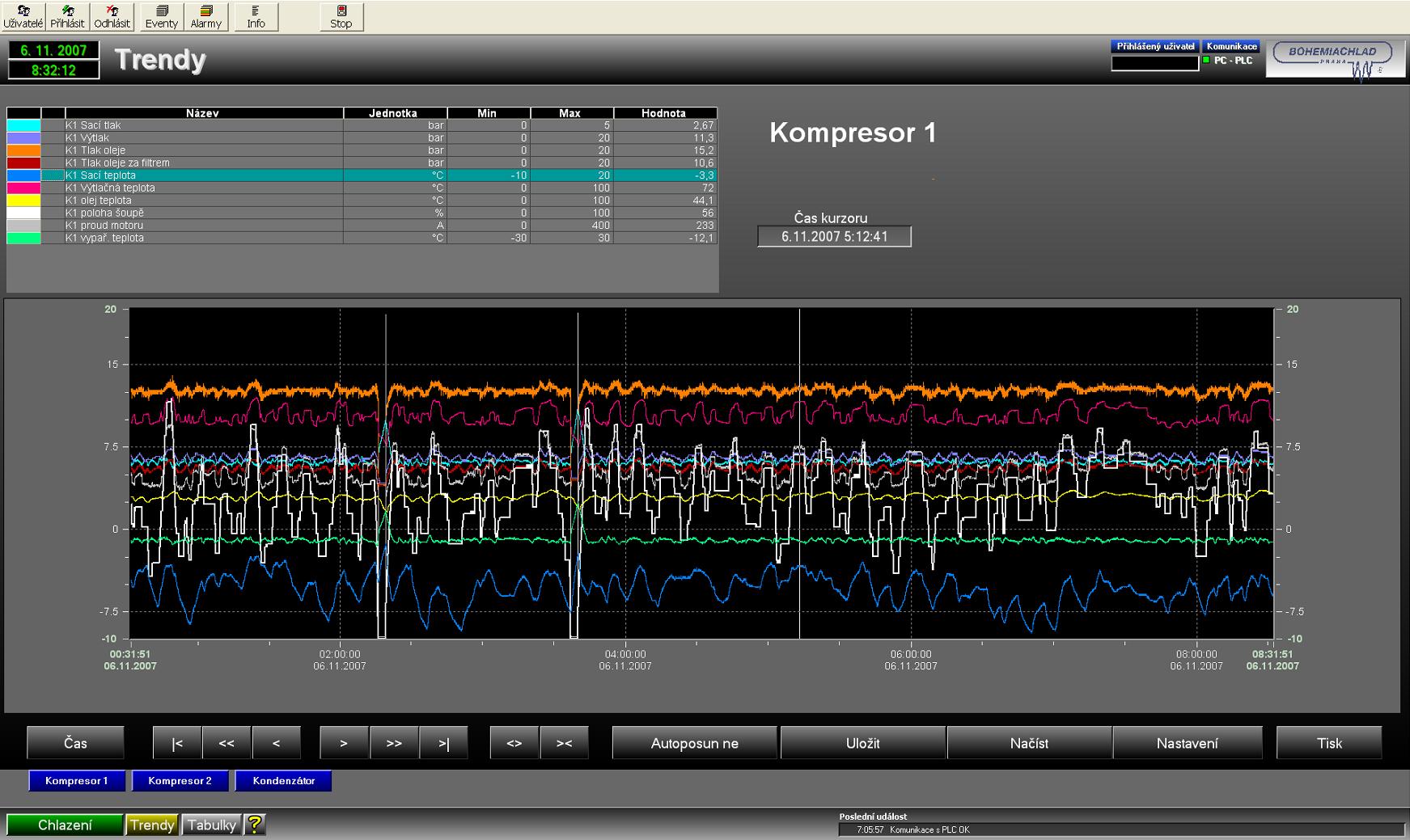This screenshot has height=840, width=1410.
Task: Select K1 Tlak oleje za filtrem row
Action: 362,163
